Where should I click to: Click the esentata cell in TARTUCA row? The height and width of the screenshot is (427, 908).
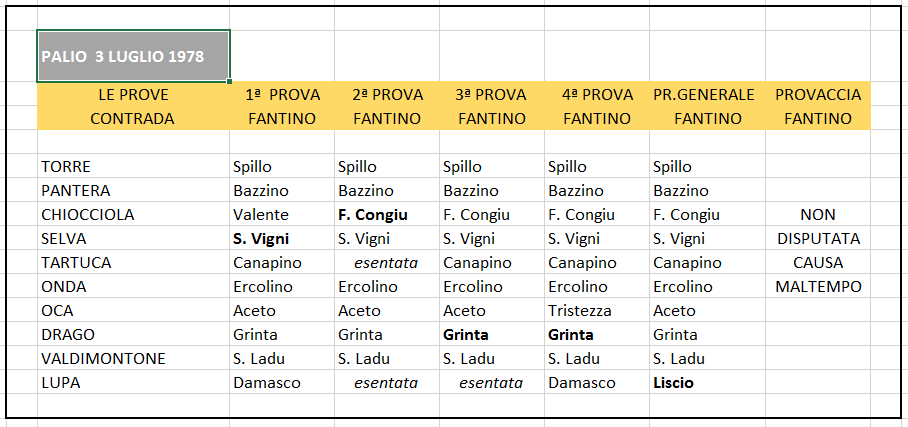tap(387, 263)
